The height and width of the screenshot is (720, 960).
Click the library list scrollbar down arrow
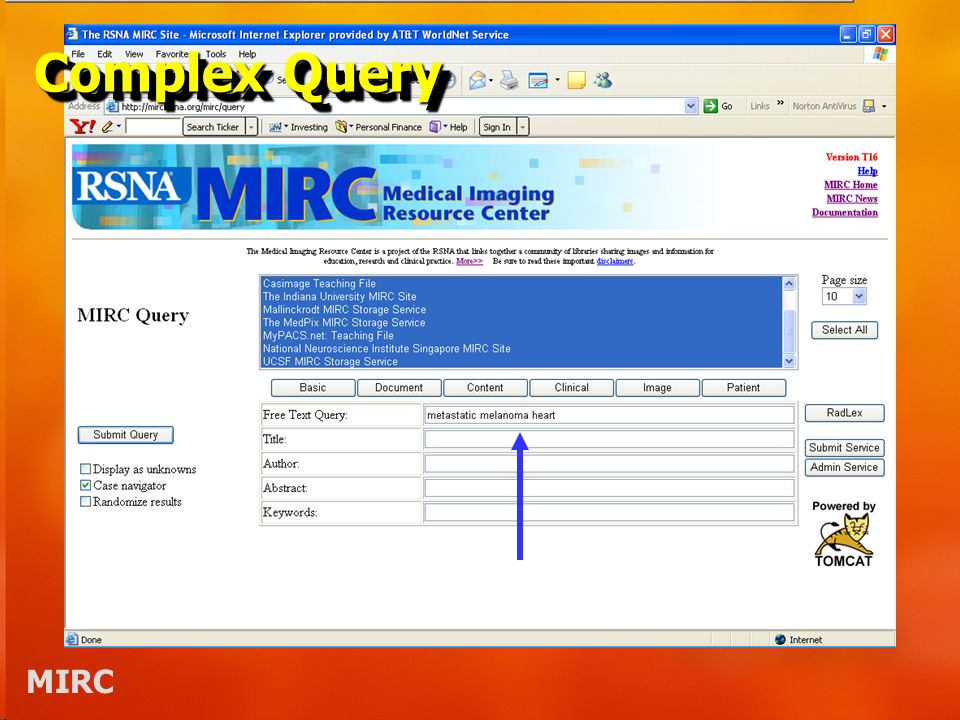click(x=789, y=361)
